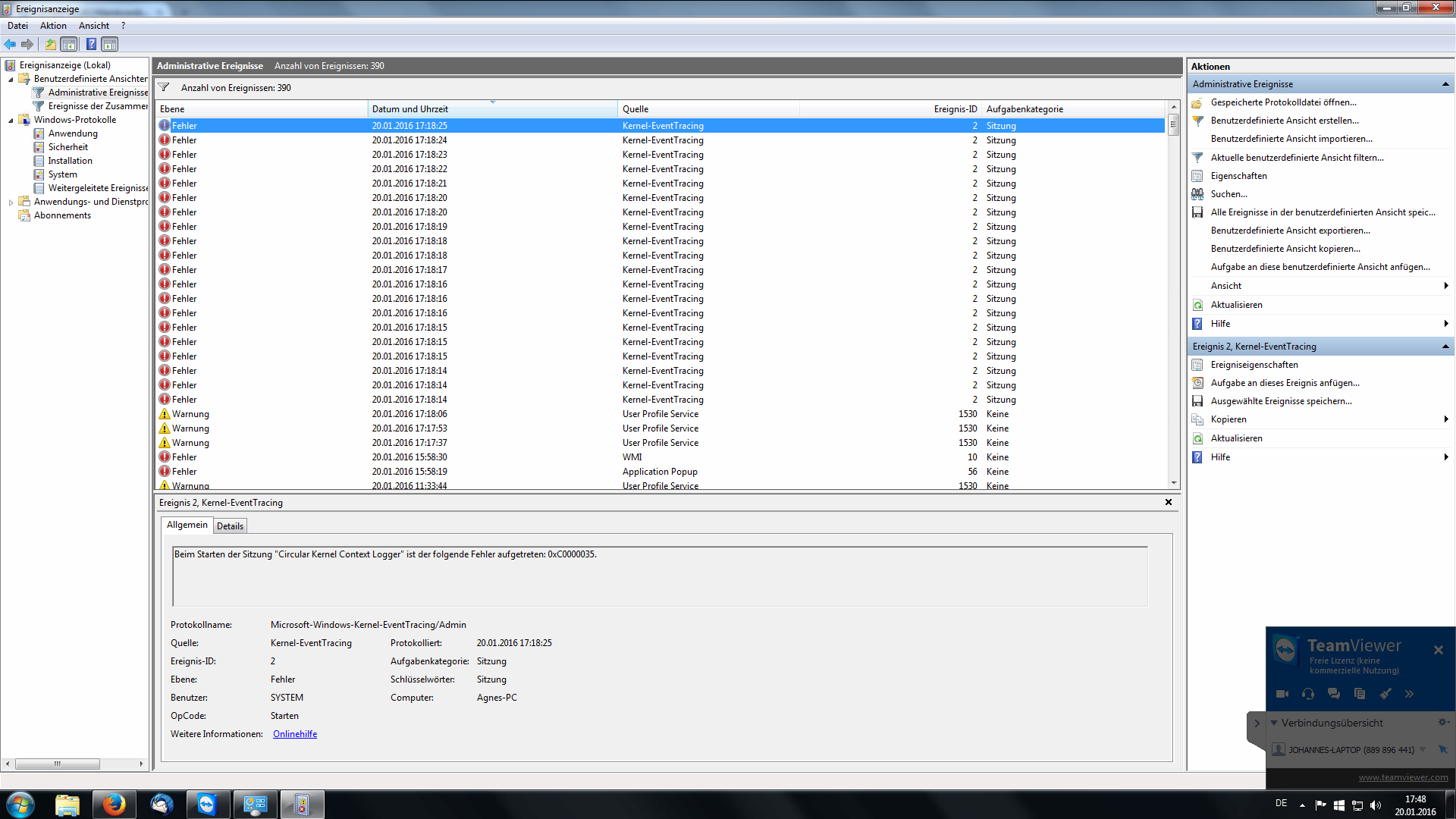Image resolution: width=1456 pixels, height=819 pixels.
Task: Click Benutzerdefinierte Ansicht importieren
Action: (1291, 139)
